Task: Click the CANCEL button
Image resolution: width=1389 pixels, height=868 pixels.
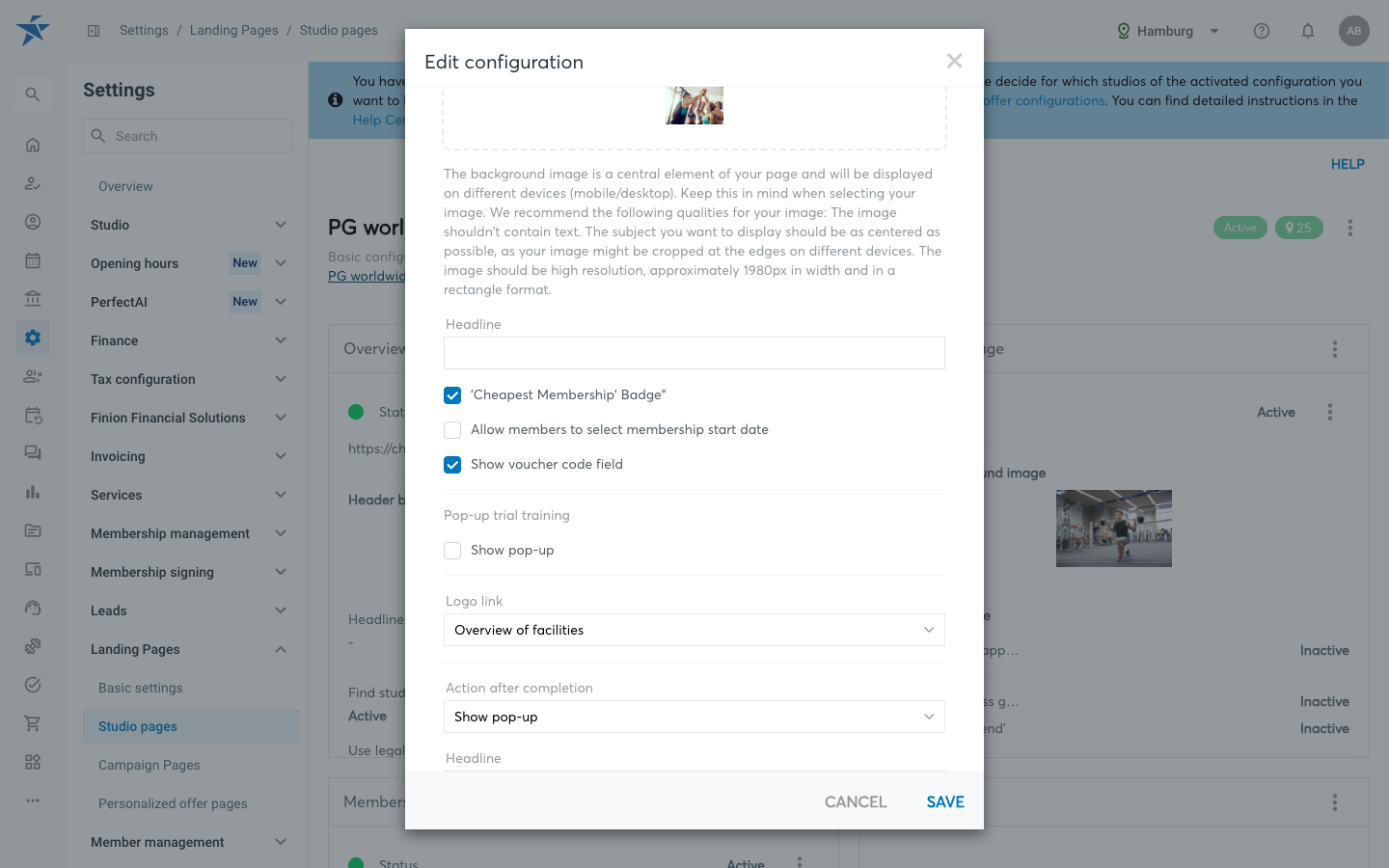Action: click(x=856, y=801)
